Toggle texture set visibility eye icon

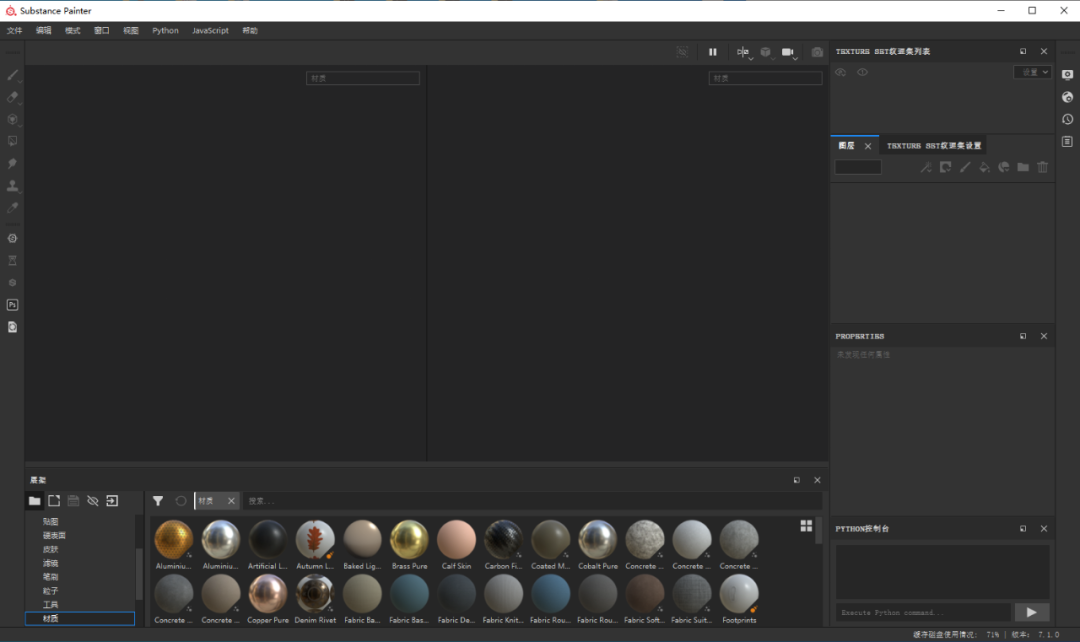[840, 72]
